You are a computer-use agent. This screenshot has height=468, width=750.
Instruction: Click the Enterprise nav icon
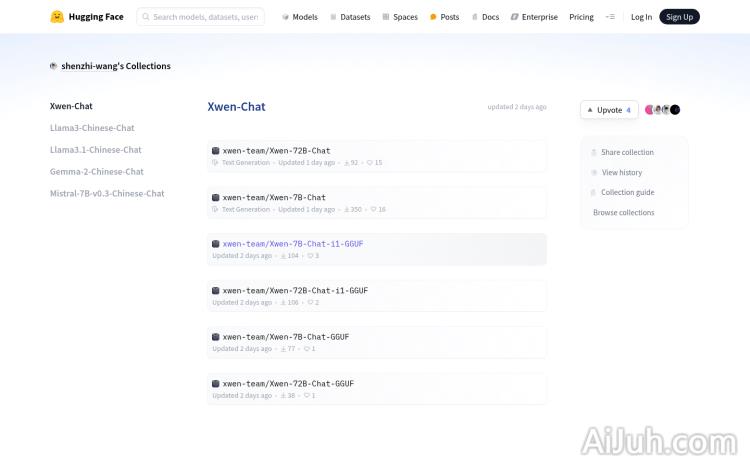[x=515, y=17]
